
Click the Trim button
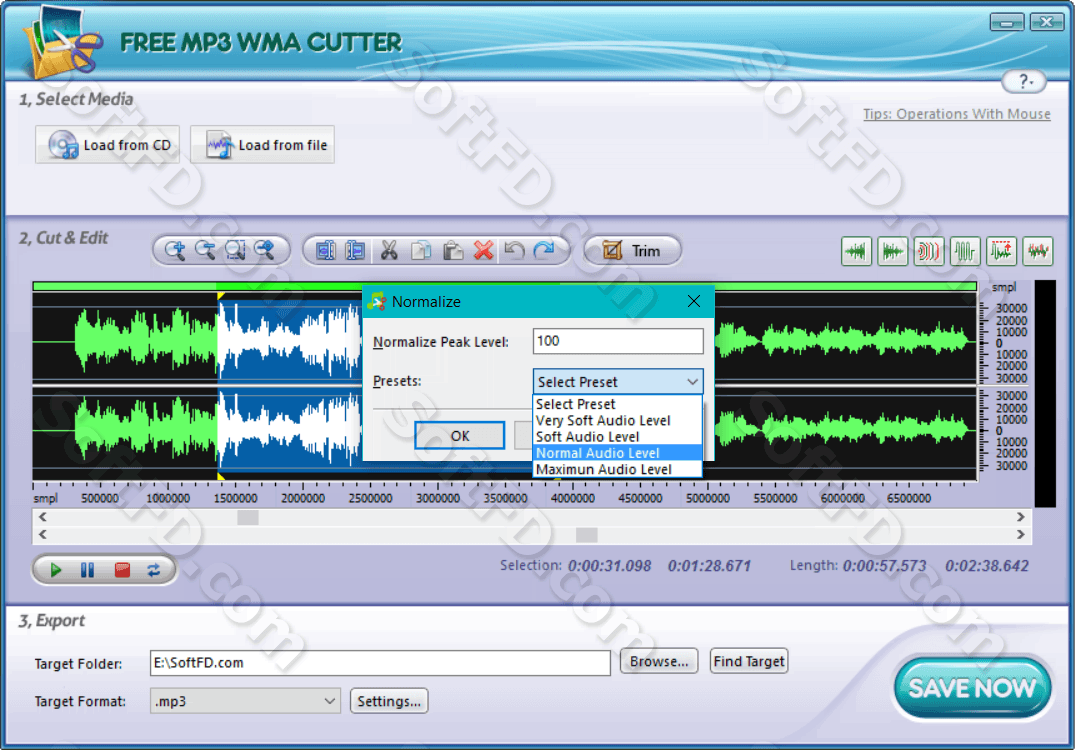pyautogui.click(x=633, y=250)
